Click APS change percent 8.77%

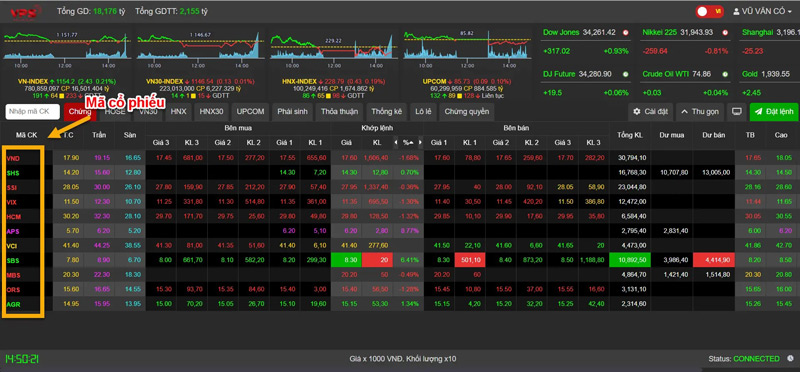(x=410, y=232)
